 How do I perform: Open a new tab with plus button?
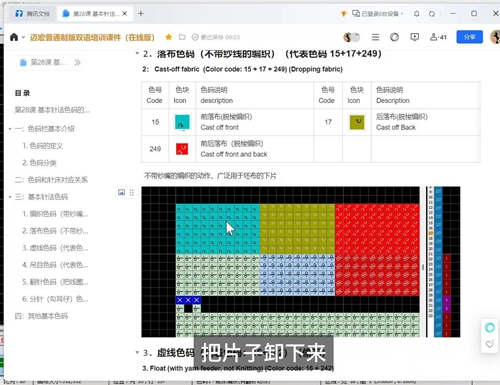coord(141,14)
